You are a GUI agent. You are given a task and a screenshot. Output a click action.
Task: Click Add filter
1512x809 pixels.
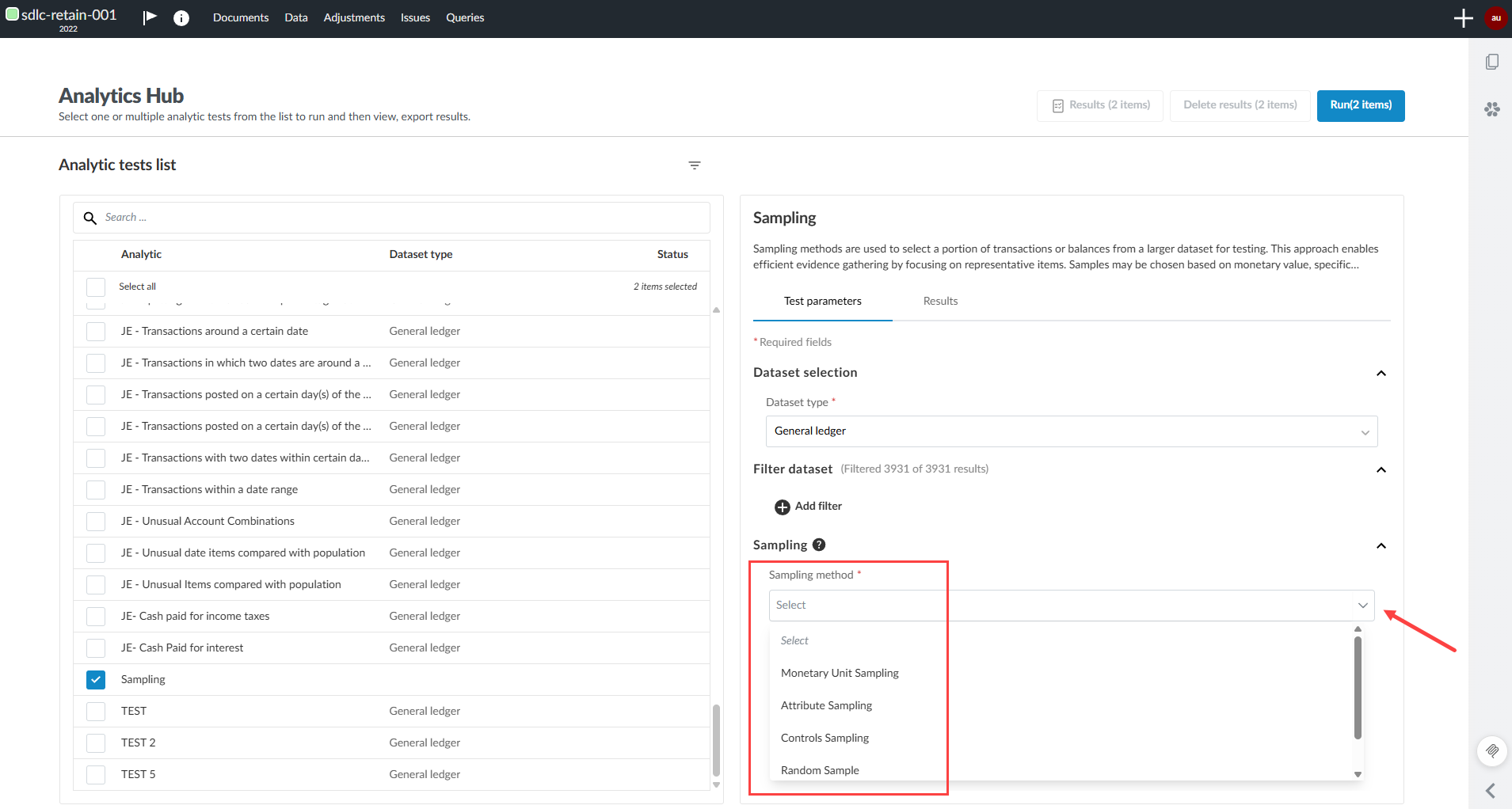click(808, 507)
